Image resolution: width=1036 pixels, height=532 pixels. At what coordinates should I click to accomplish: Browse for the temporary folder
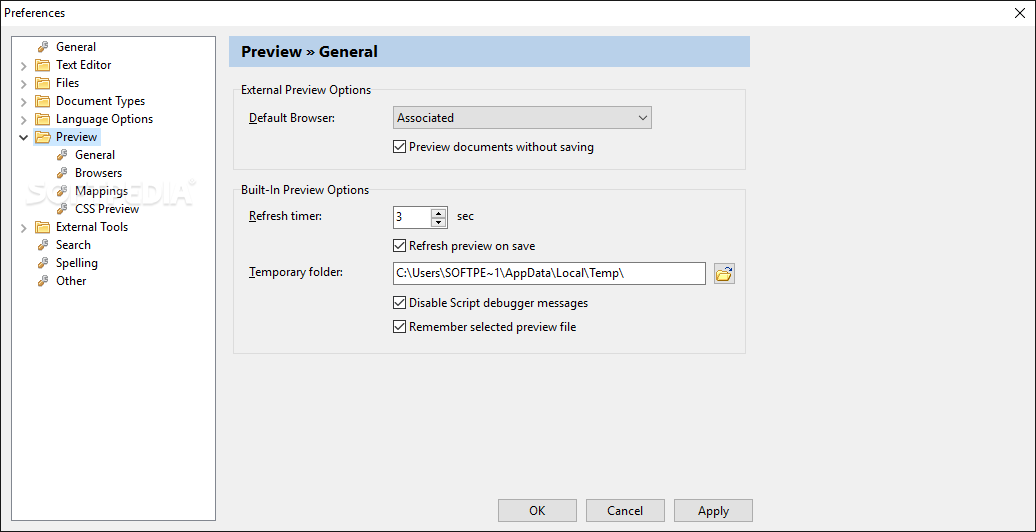[725, 274]
